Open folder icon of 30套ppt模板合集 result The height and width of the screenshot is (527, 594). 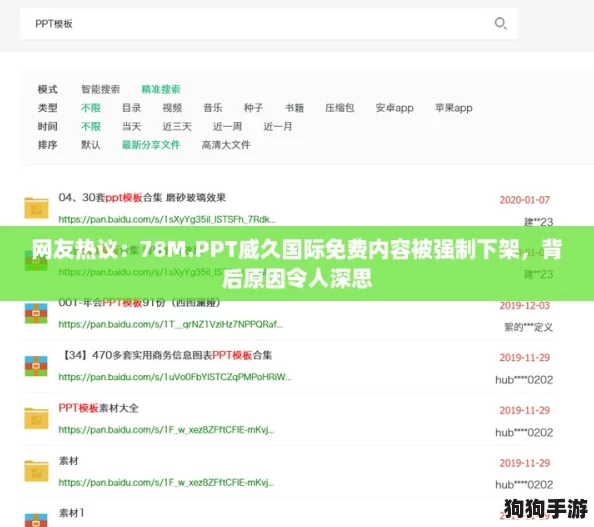click(36, 208)
